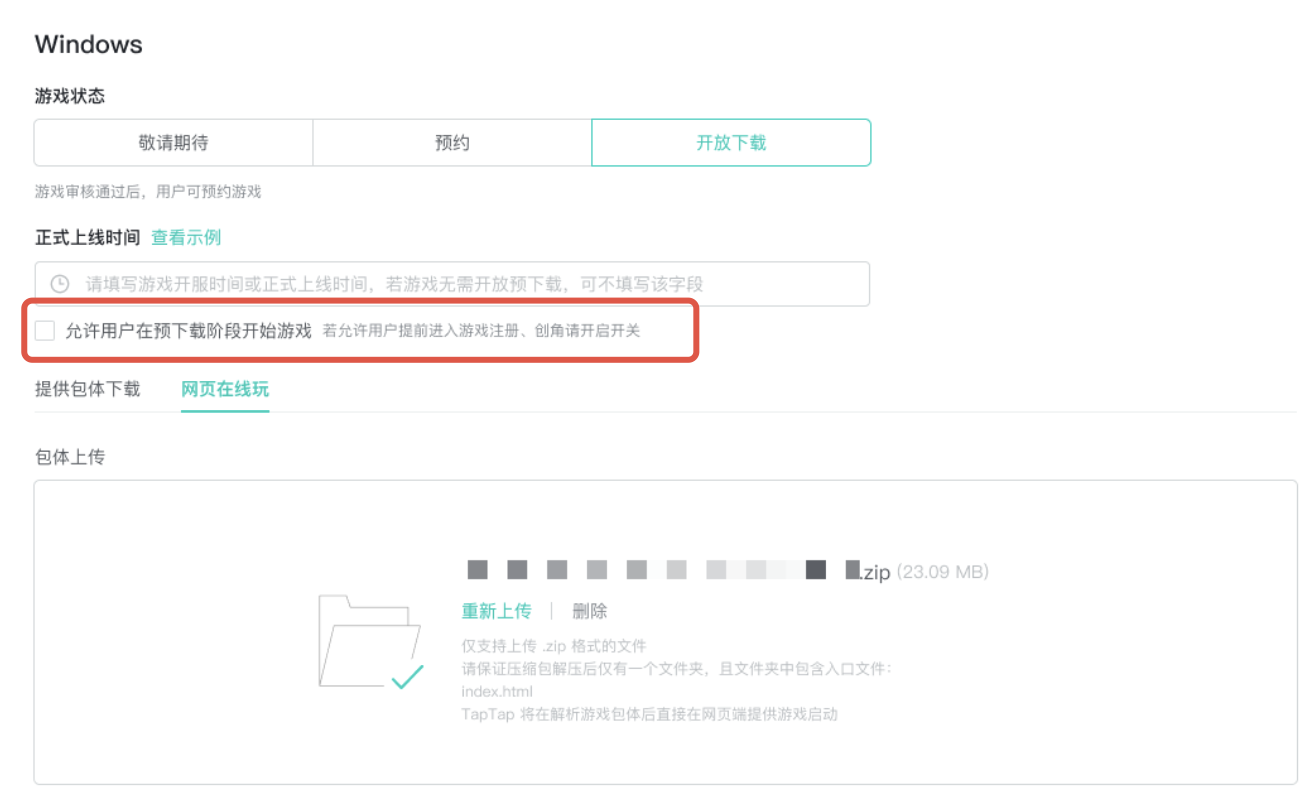1306x802 pixels.
Task: Switch to the 网页在线玩 tab
Action: (225, 389)
